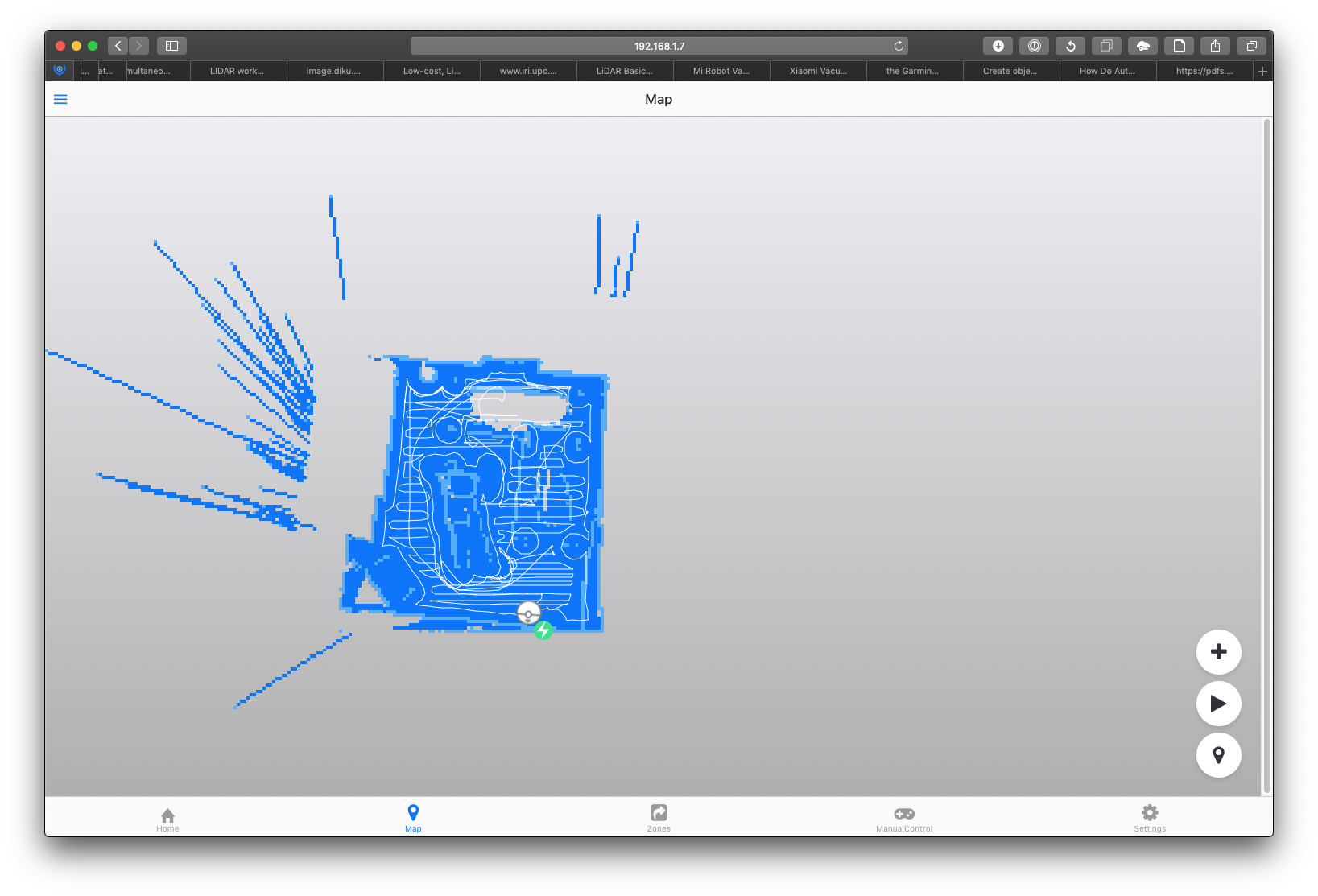Switch to the 'Create obje...' tab
This screenshot has height=896, width=1318.
point(1011,71)
